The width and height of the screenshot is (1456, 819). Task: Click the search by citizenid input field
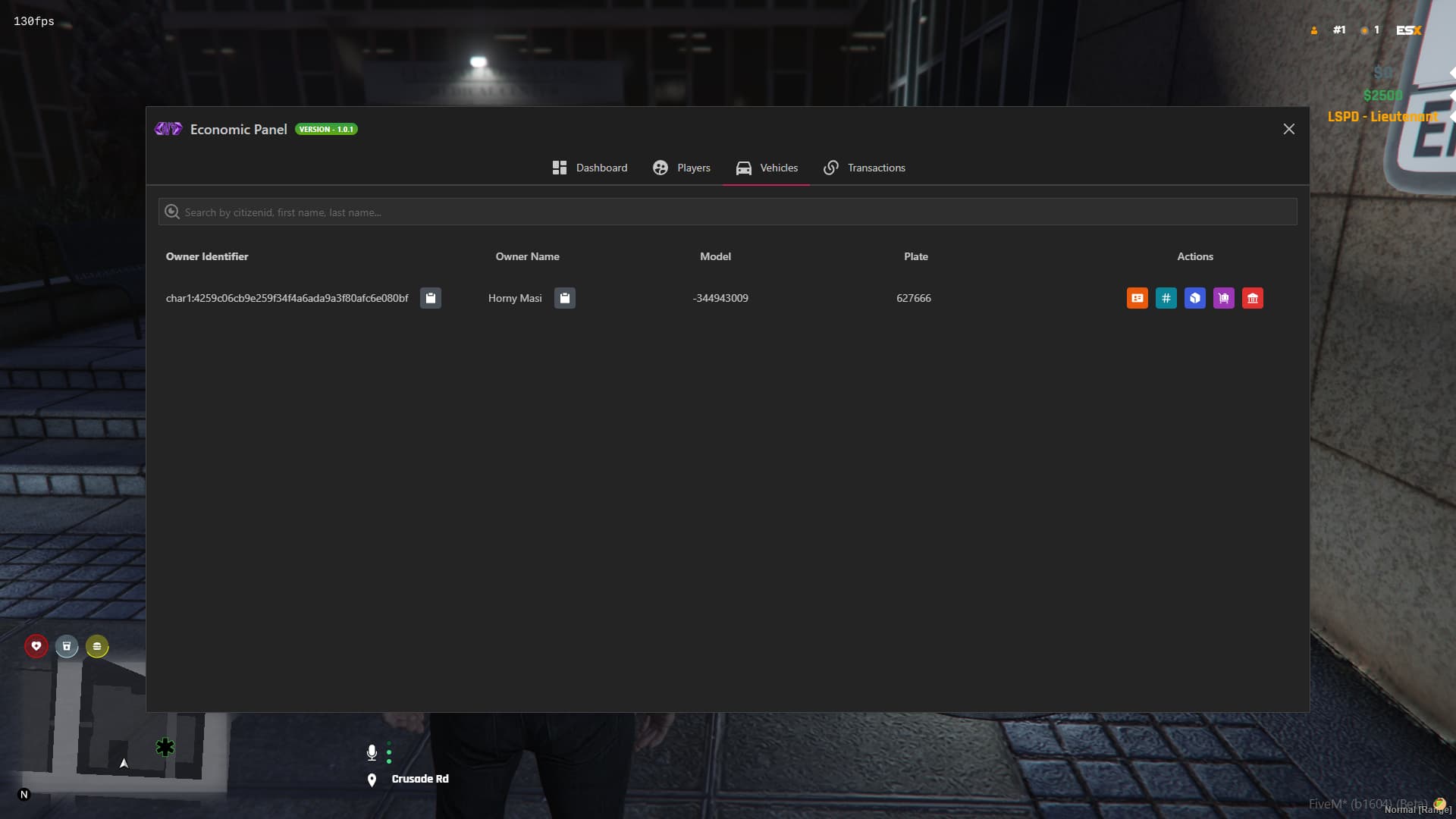click(728, 212)
